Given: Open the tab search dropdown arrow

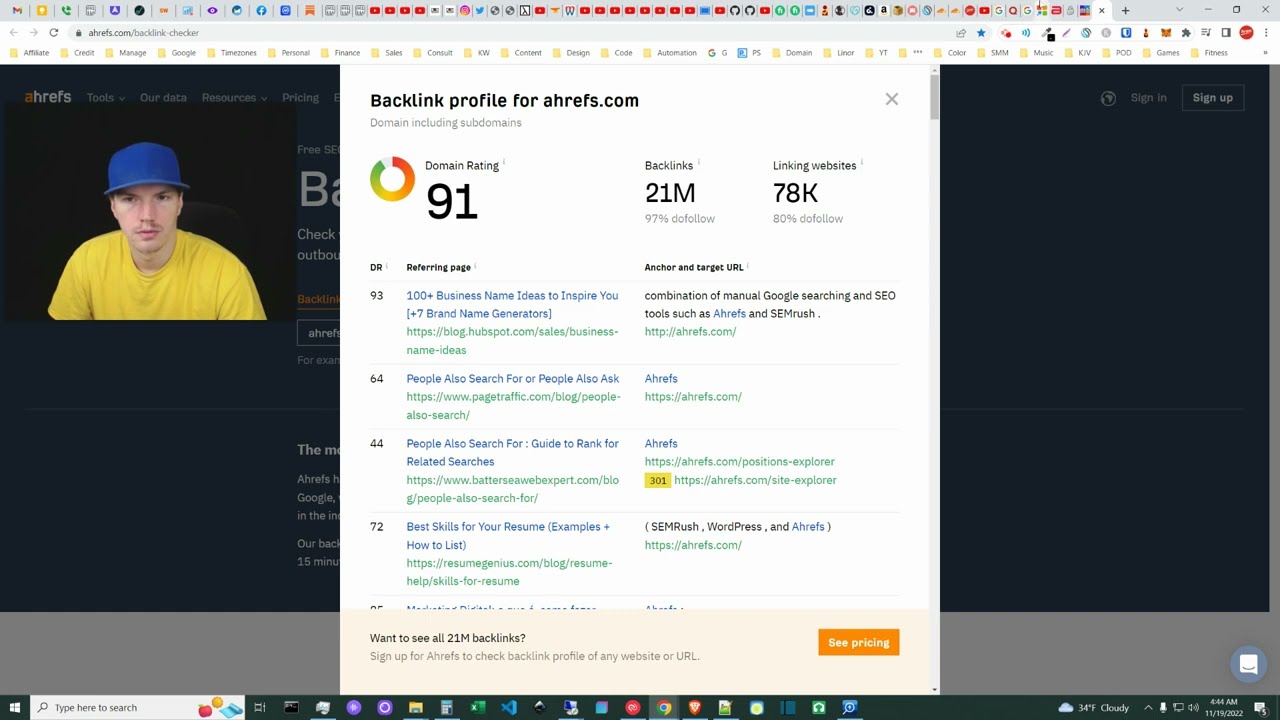Looking at the screenshot, I should (x=1179, y=10).
